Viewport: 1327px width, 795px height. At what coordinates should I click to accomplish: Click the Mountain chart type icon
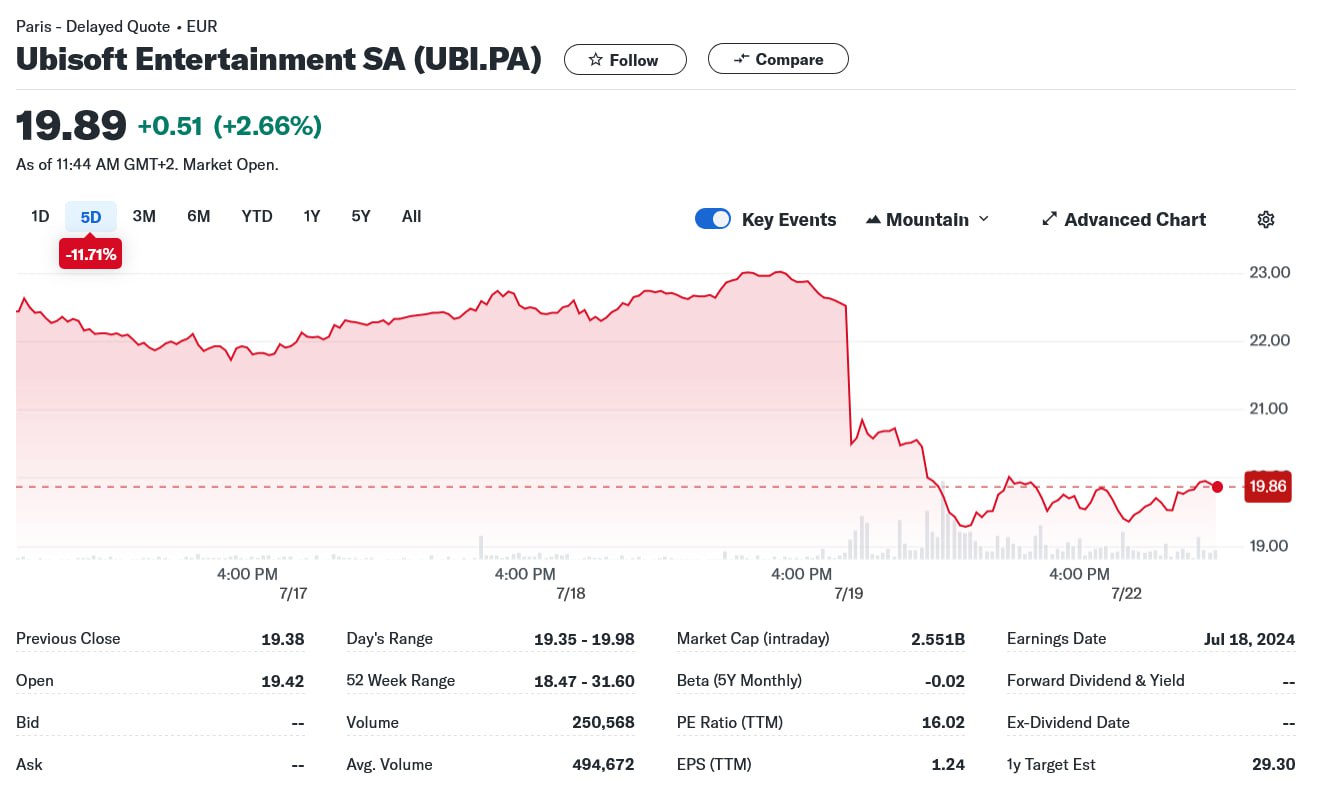point(873,219)
